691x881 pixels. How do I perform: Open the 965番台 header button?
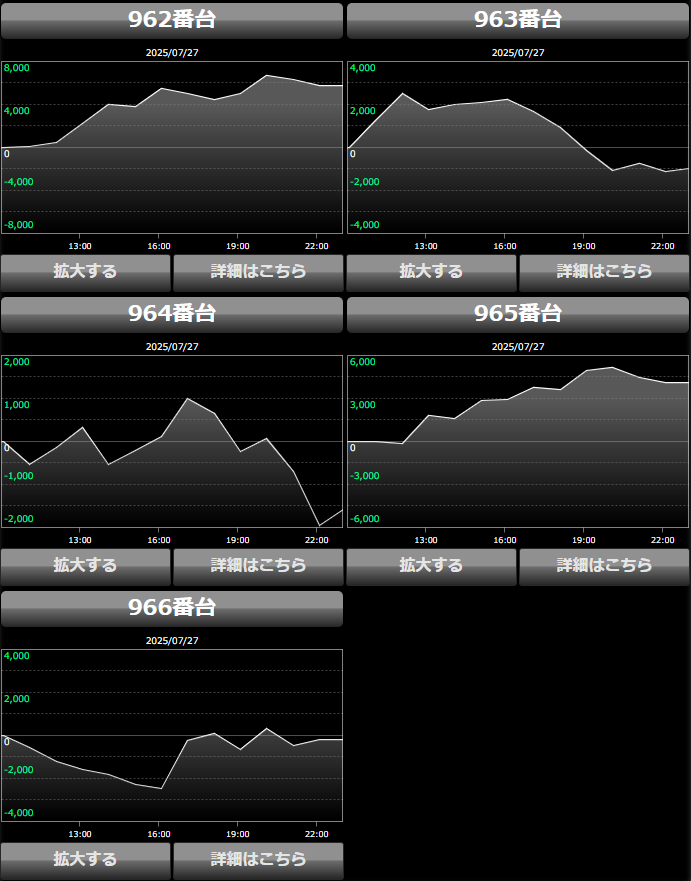[x=518, y=315]
